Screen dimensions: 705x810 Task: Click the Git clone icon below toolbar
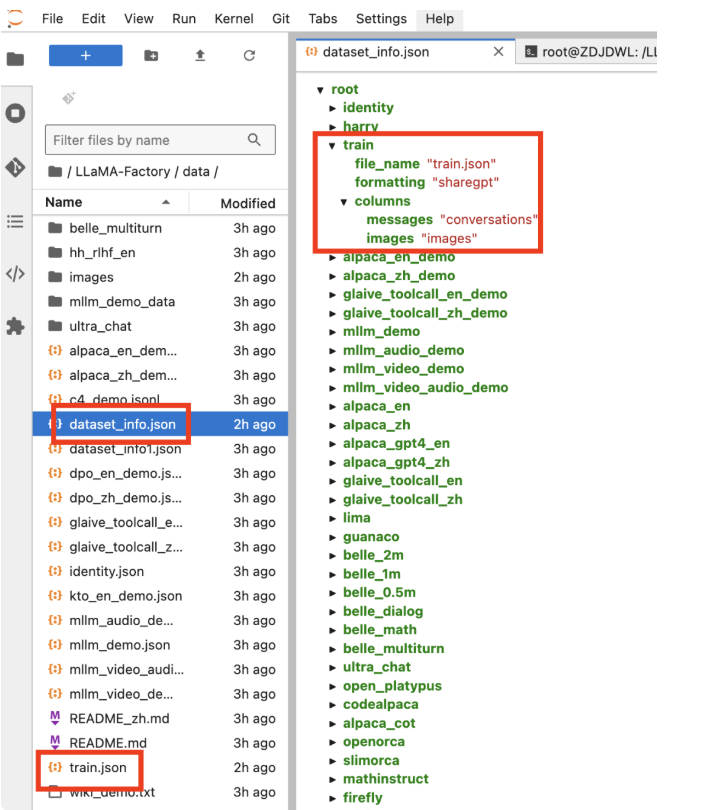tap(69, 98)
